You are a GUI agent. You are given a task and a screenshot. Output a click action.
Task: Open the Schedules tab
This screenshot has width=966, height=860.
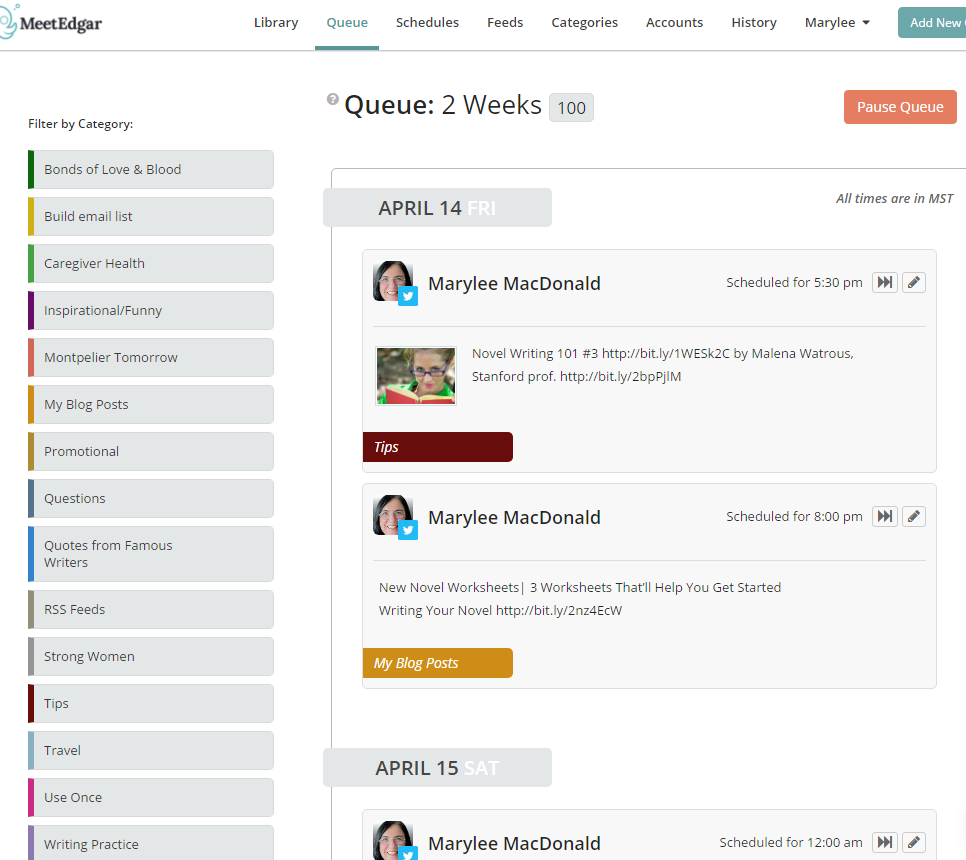click(427, 23)
